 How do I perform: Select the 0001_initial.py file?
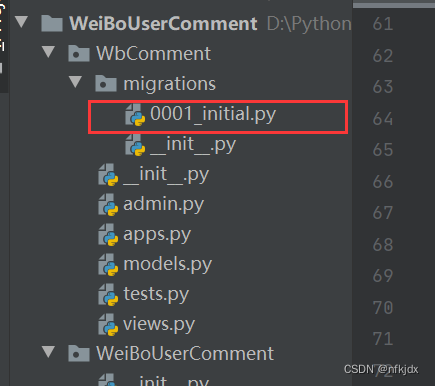tap(213, 114)
